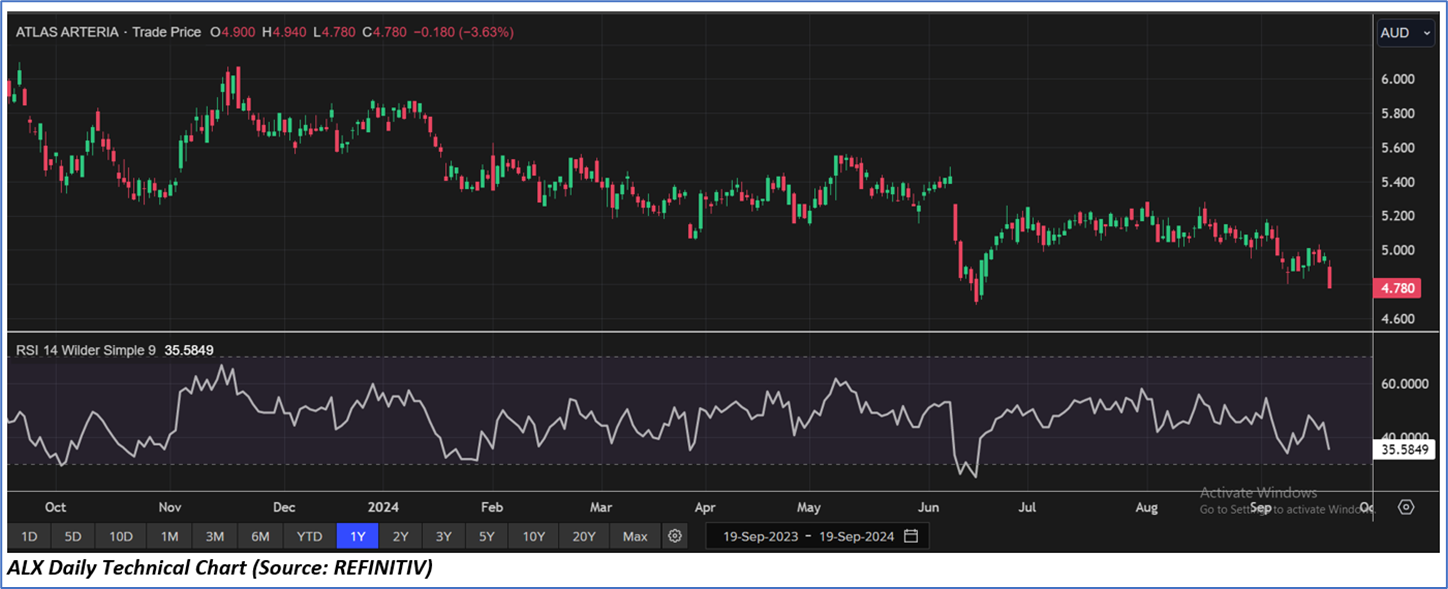Image resolution: width=1448 pixels, height=589 pixels.
Task: Select the 1M time period
Action: 170,537
